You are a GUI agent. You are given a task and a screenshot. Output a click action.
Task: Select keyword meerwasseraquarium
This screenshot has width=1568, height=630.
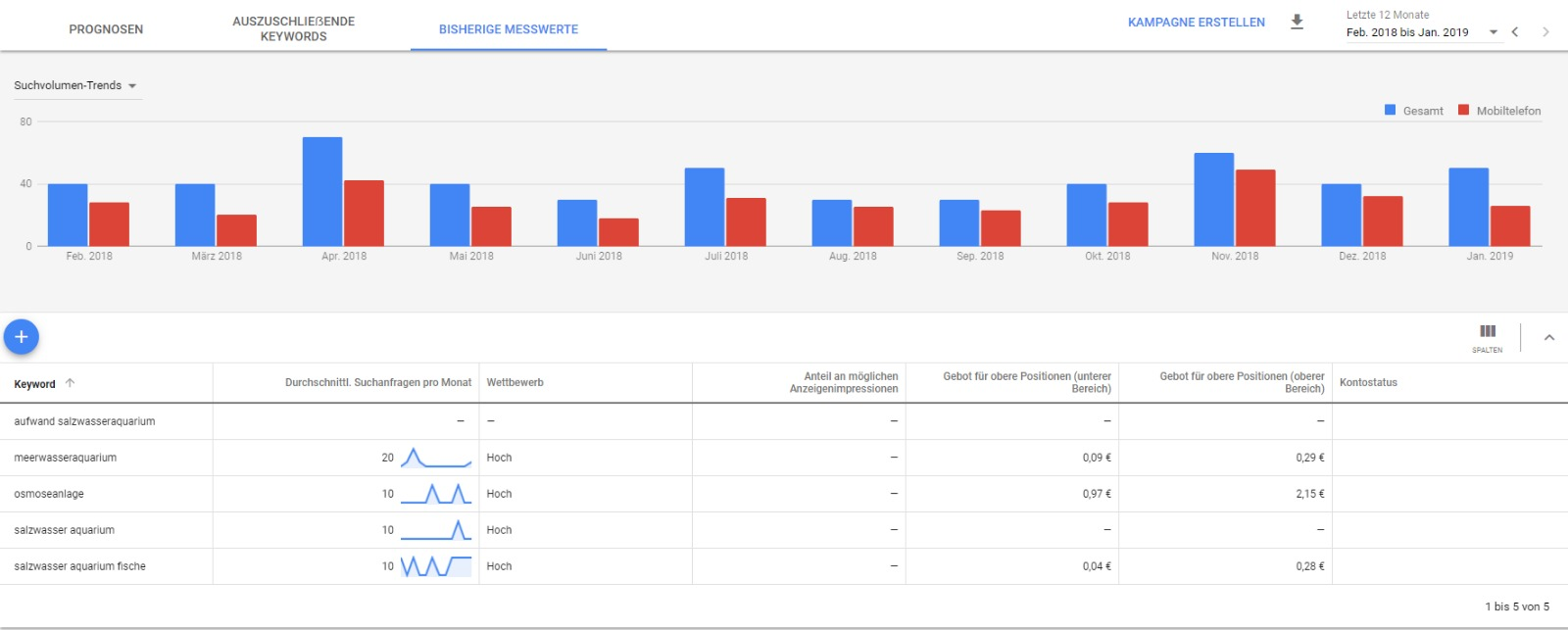pos(65,458)
